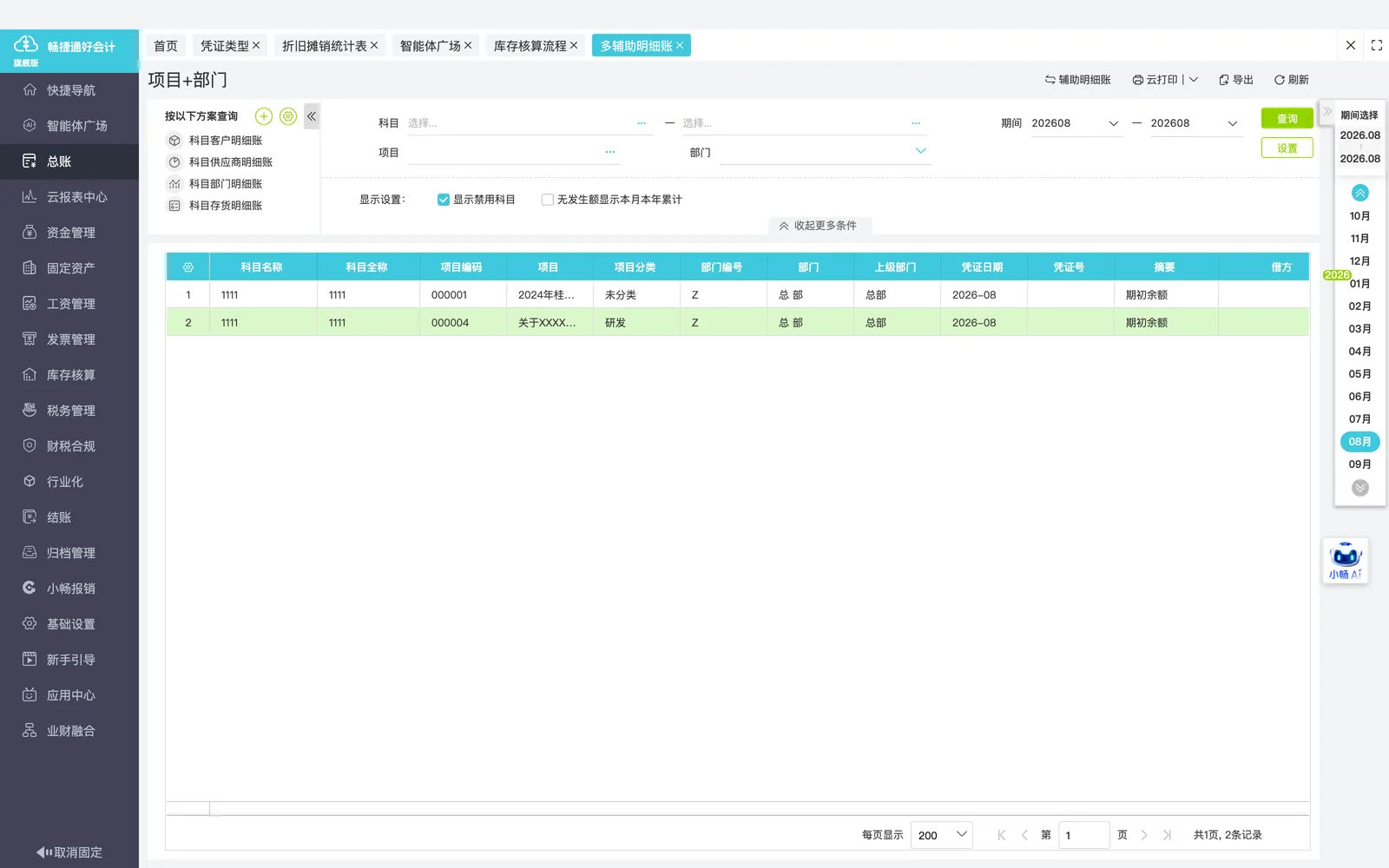Open 快捷导航 in the sidebar
The height and width of the screenshot is (868, 1389).
(69, 90)
